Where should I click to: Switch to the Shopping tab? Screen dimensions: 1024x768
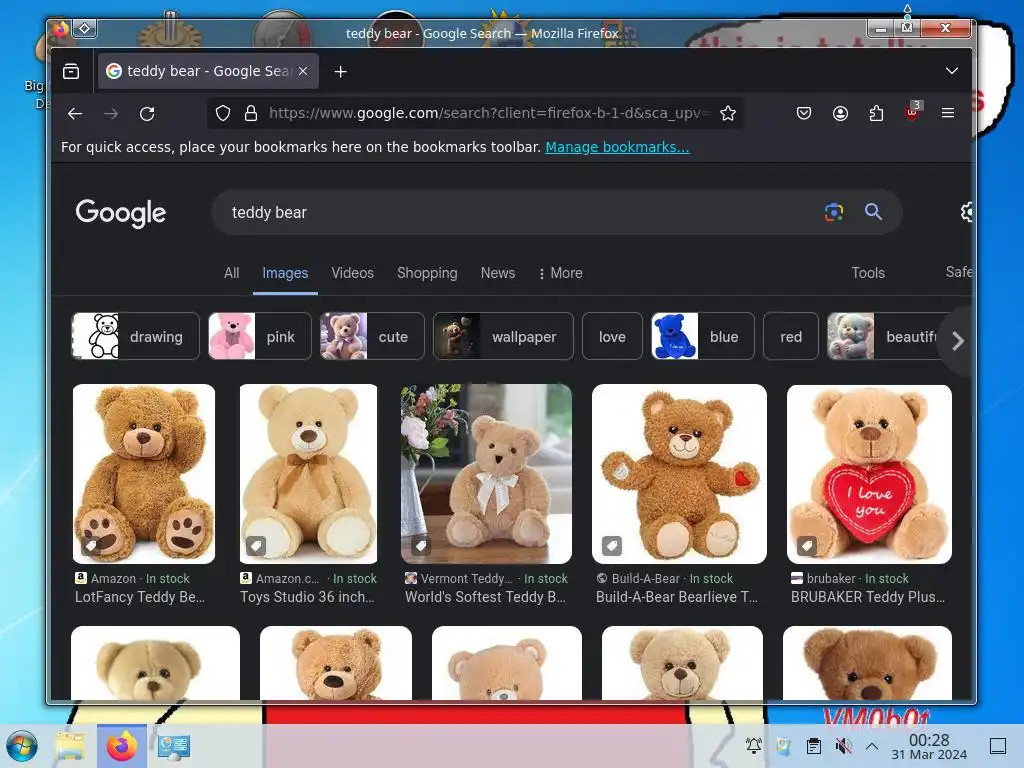(x=427, y=273)
